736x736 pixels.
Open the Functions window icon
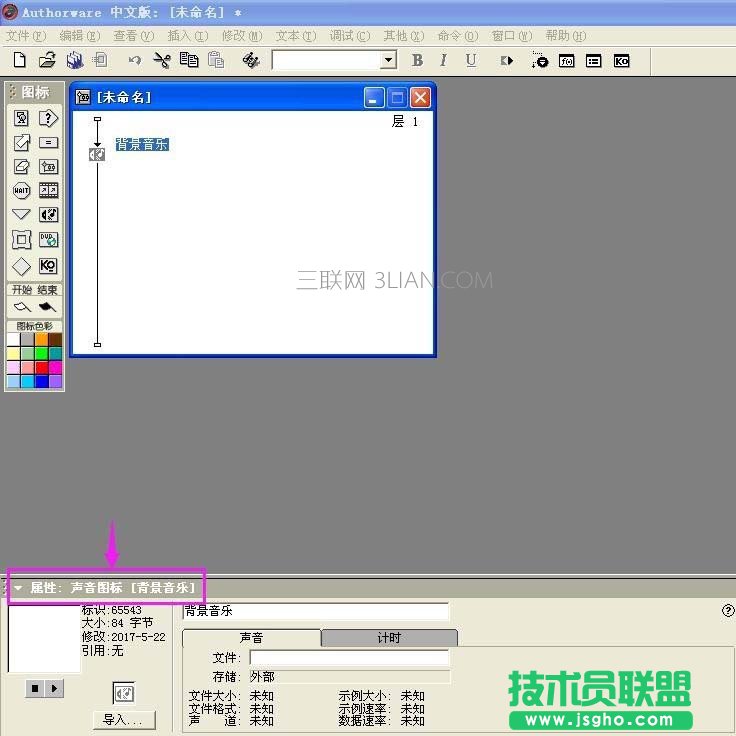pos(567,61)
